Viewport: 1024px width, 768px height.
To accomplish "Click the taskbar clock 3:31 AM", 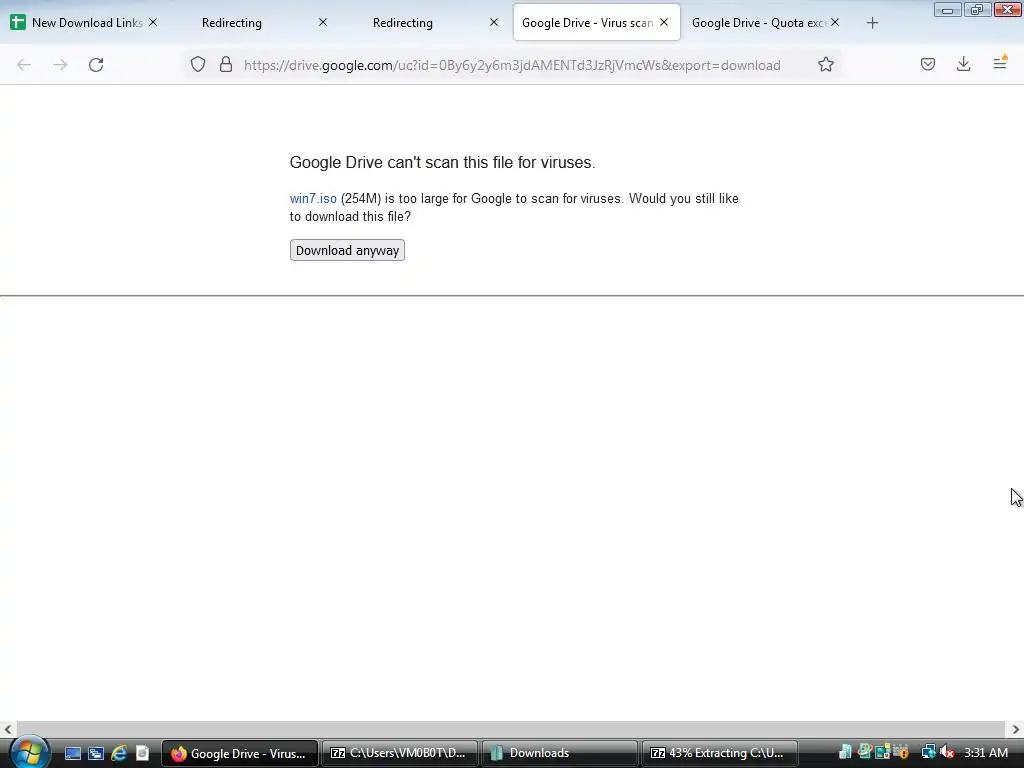I will tap(986, 753).
